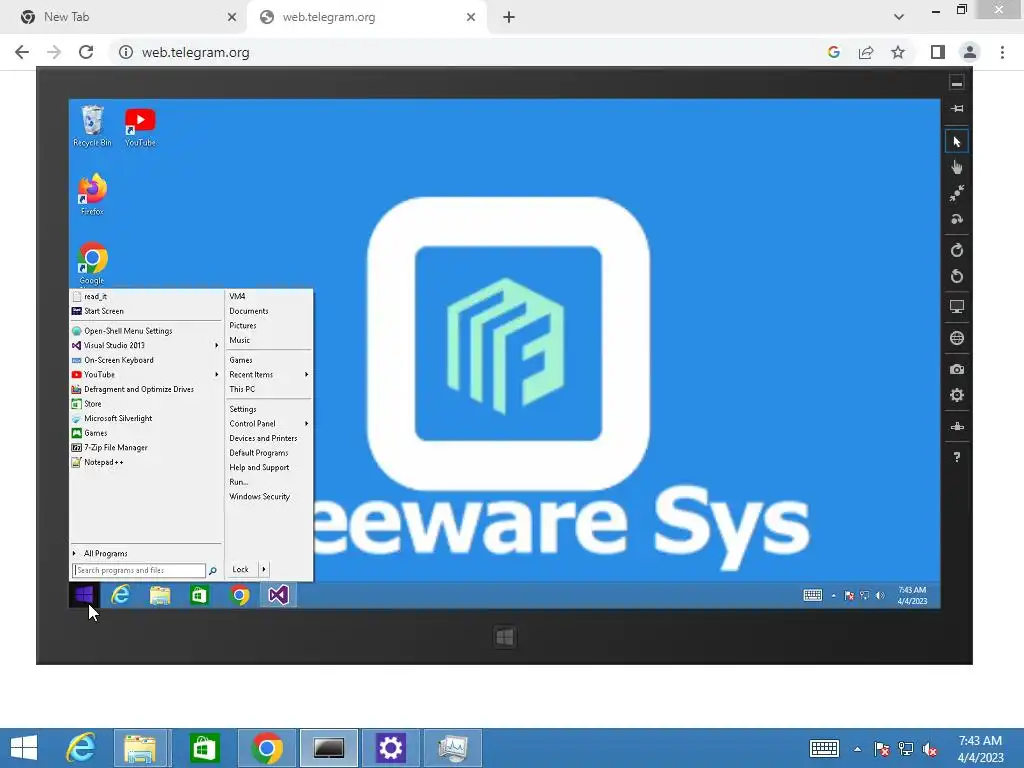Expand the arrow next to Lock
1024x768 pixels.
pyautogui.click(x=264, y=569)
